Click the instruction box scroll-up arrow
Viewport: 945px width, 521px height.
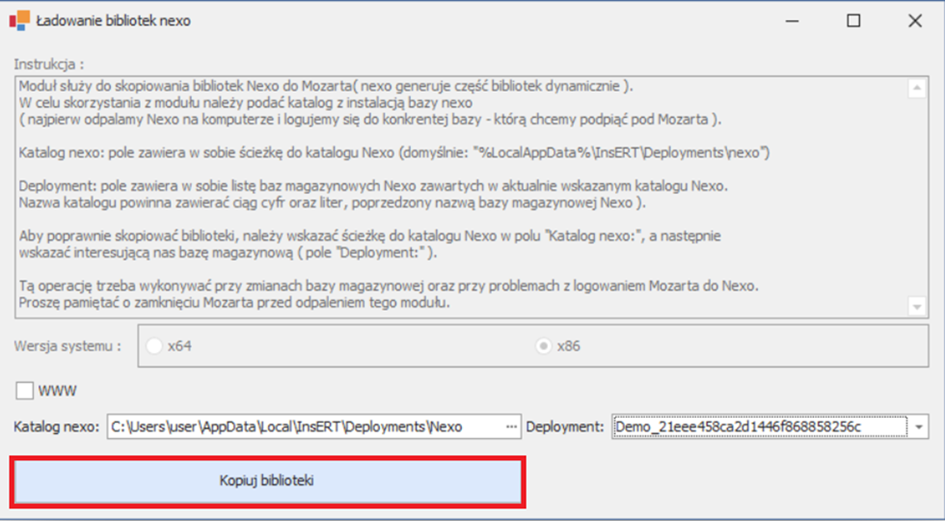916,88
